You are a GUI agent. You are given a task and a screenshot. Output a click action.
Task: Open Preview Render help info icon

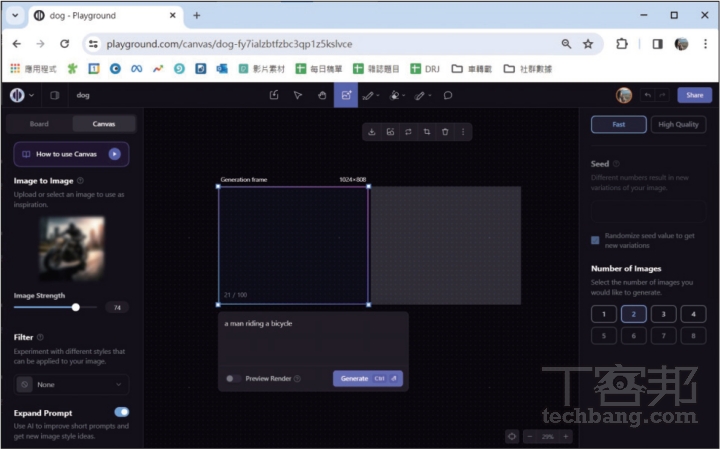click(298, 378)
